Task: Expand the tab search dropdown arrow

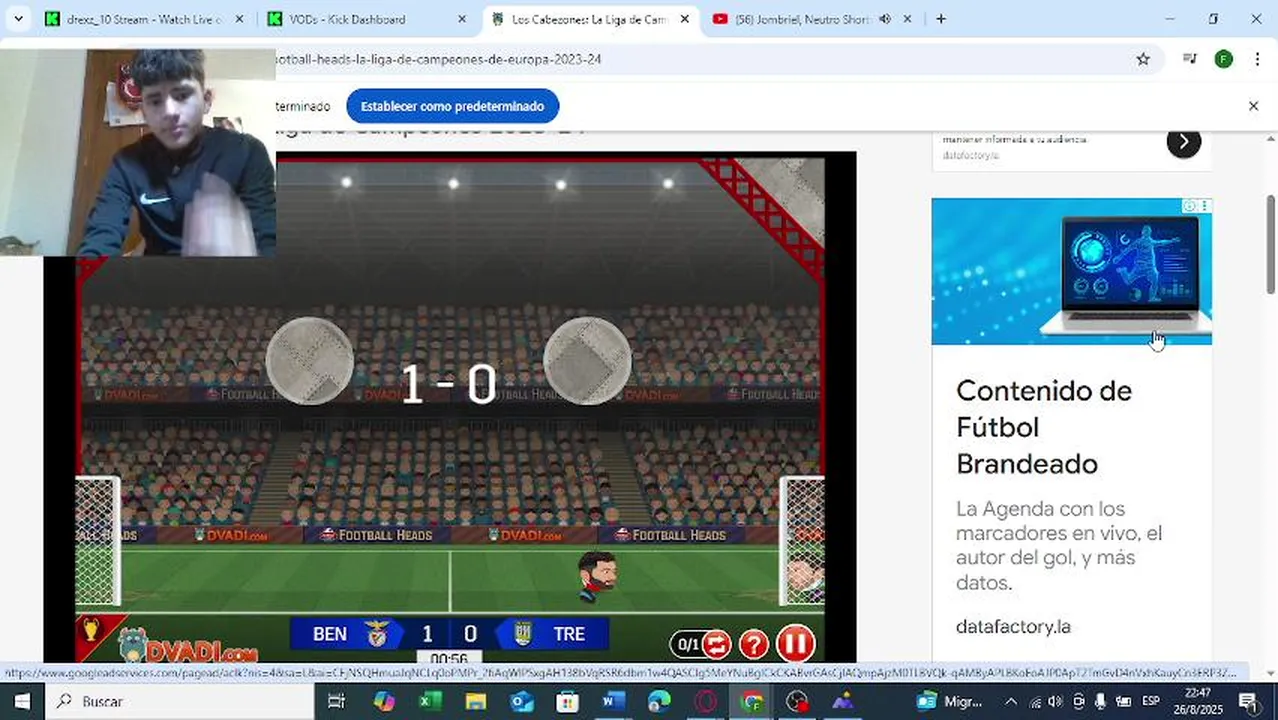Action: pyautogui.click(x=18, y=19)
